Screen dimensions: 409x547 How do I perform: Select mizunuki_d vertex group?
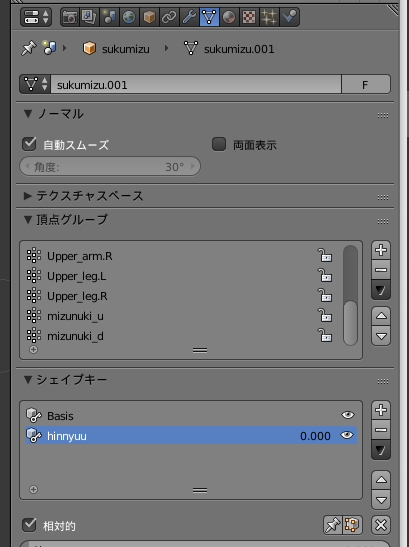170,336
